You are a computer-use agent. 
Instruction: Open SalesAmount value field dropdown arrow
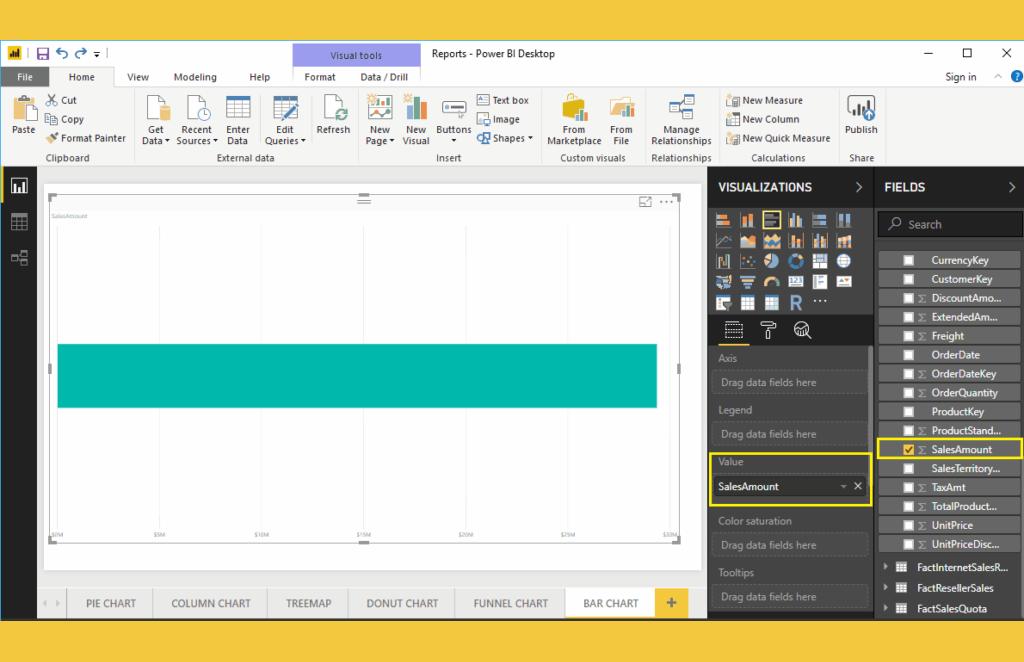coord(843,486)
